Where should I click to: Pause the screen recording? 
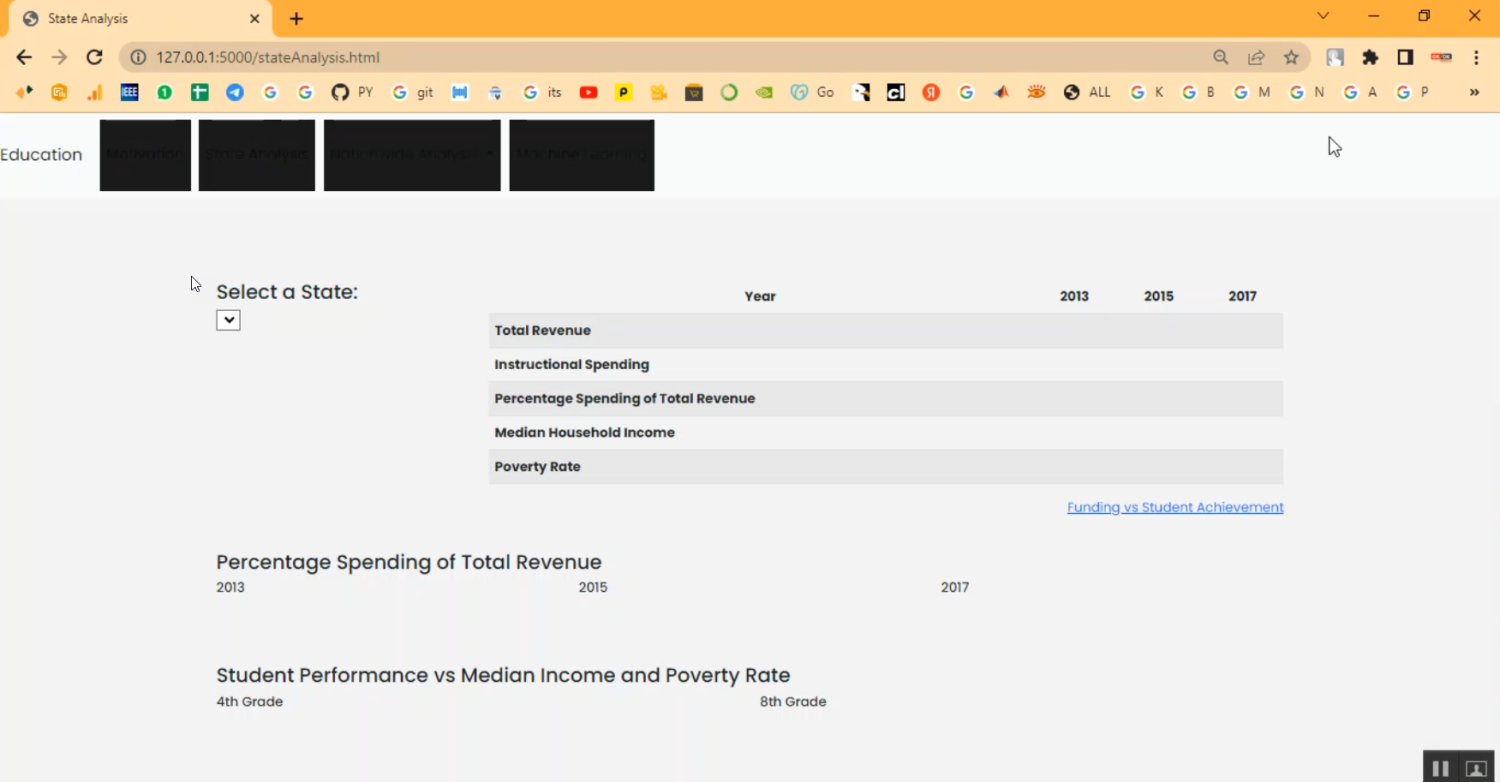(x=1440, y=768)
